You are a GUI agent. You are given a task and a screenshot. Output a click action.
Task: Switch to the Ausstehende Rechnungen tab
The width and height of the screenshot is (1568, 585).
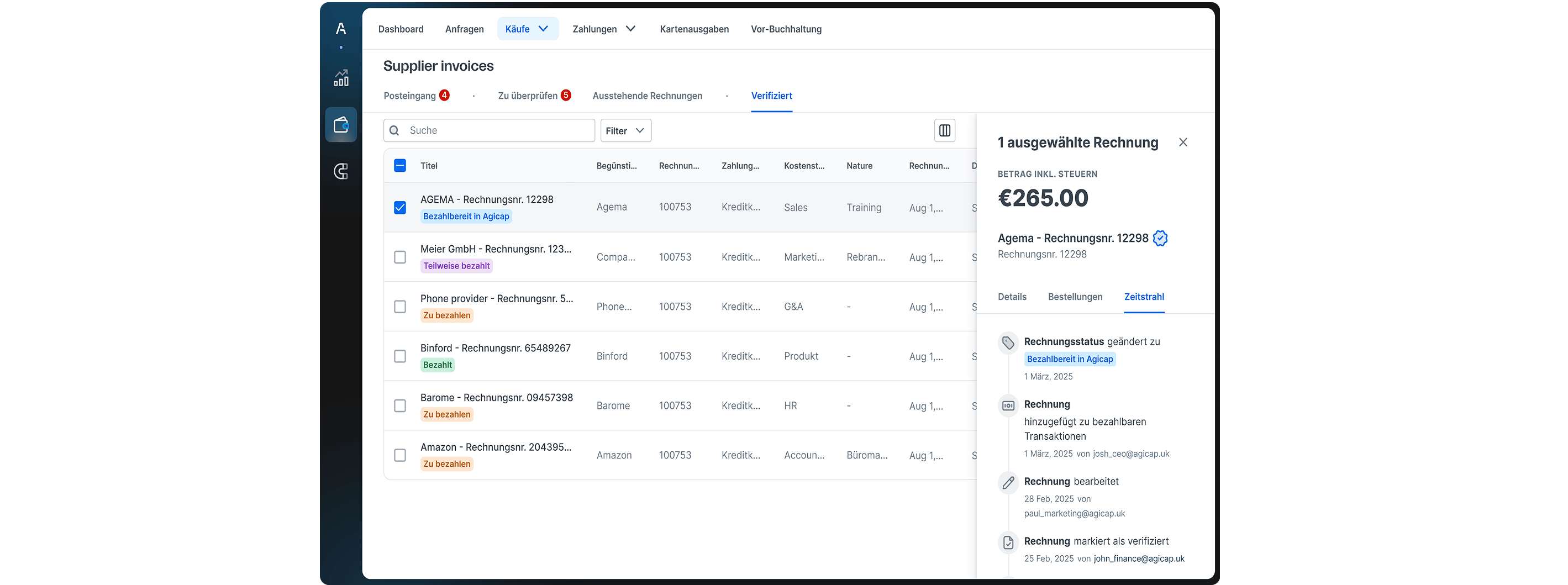coord(647,96)
